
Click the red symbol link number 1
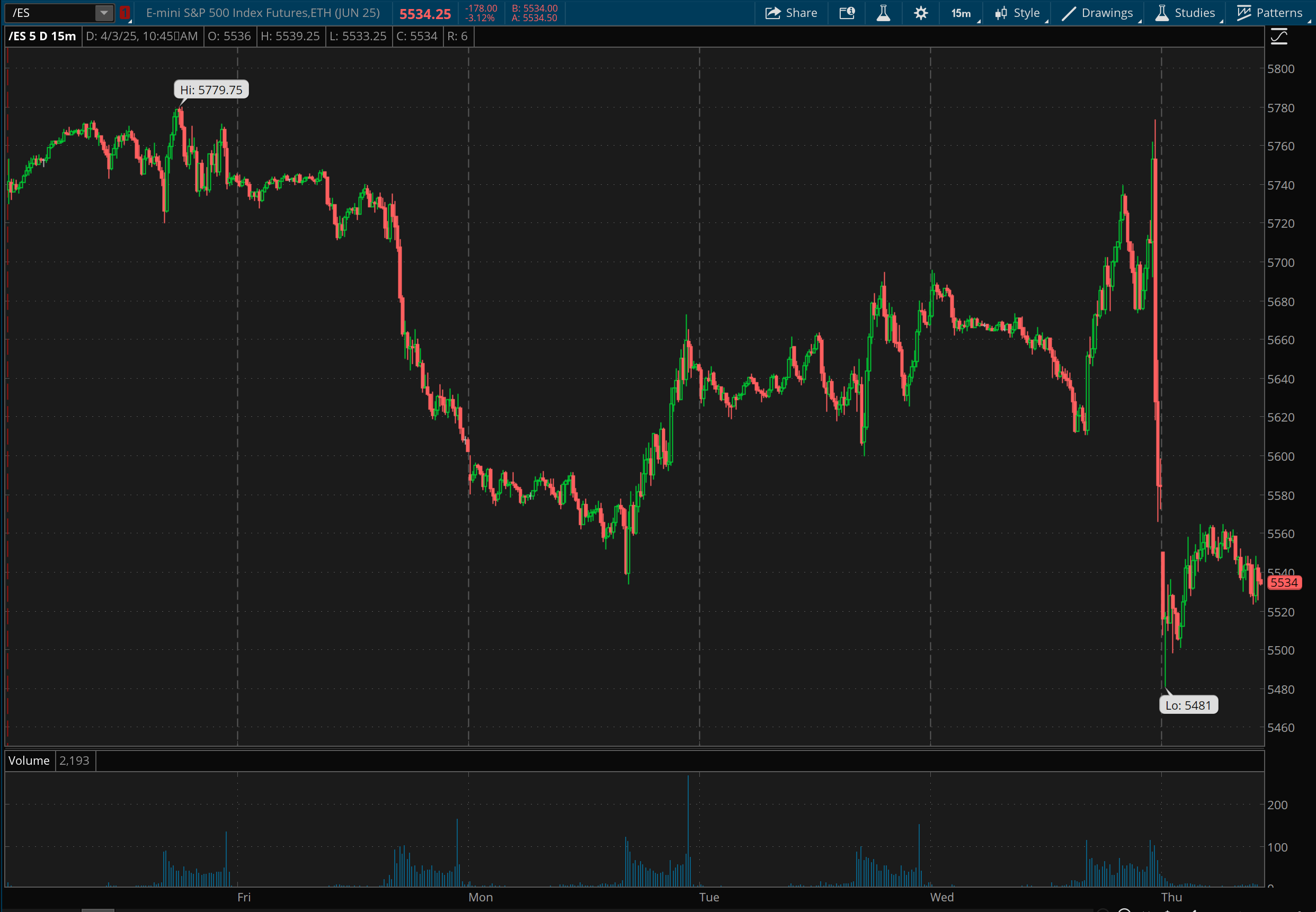tap(125, 13)
